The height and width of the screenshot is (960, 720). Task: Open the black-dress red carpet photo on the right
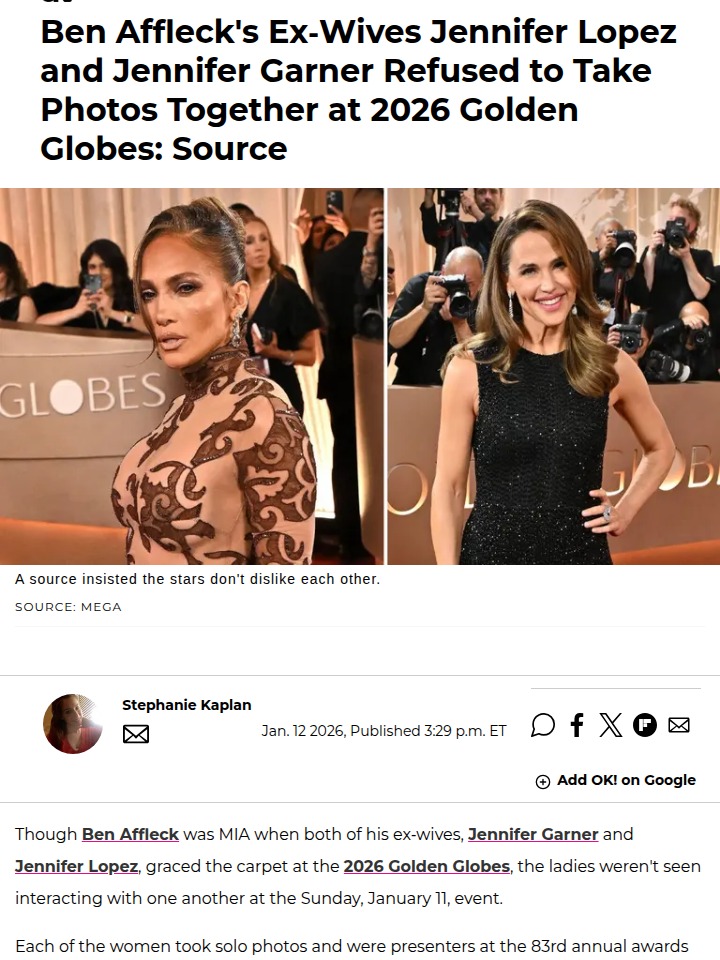[x=554, y=376]
